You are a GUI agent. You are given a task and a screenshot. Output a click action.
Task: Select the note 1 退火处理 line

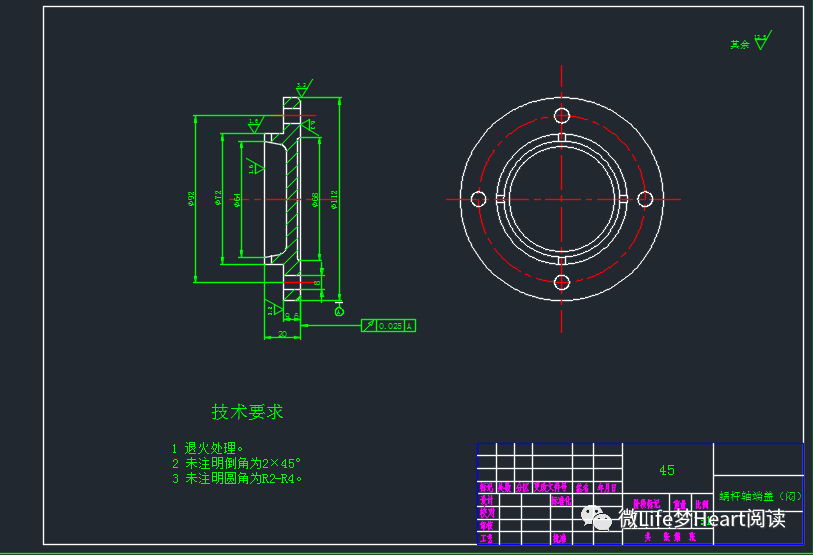pyautogui.click(x=207, y=448)
